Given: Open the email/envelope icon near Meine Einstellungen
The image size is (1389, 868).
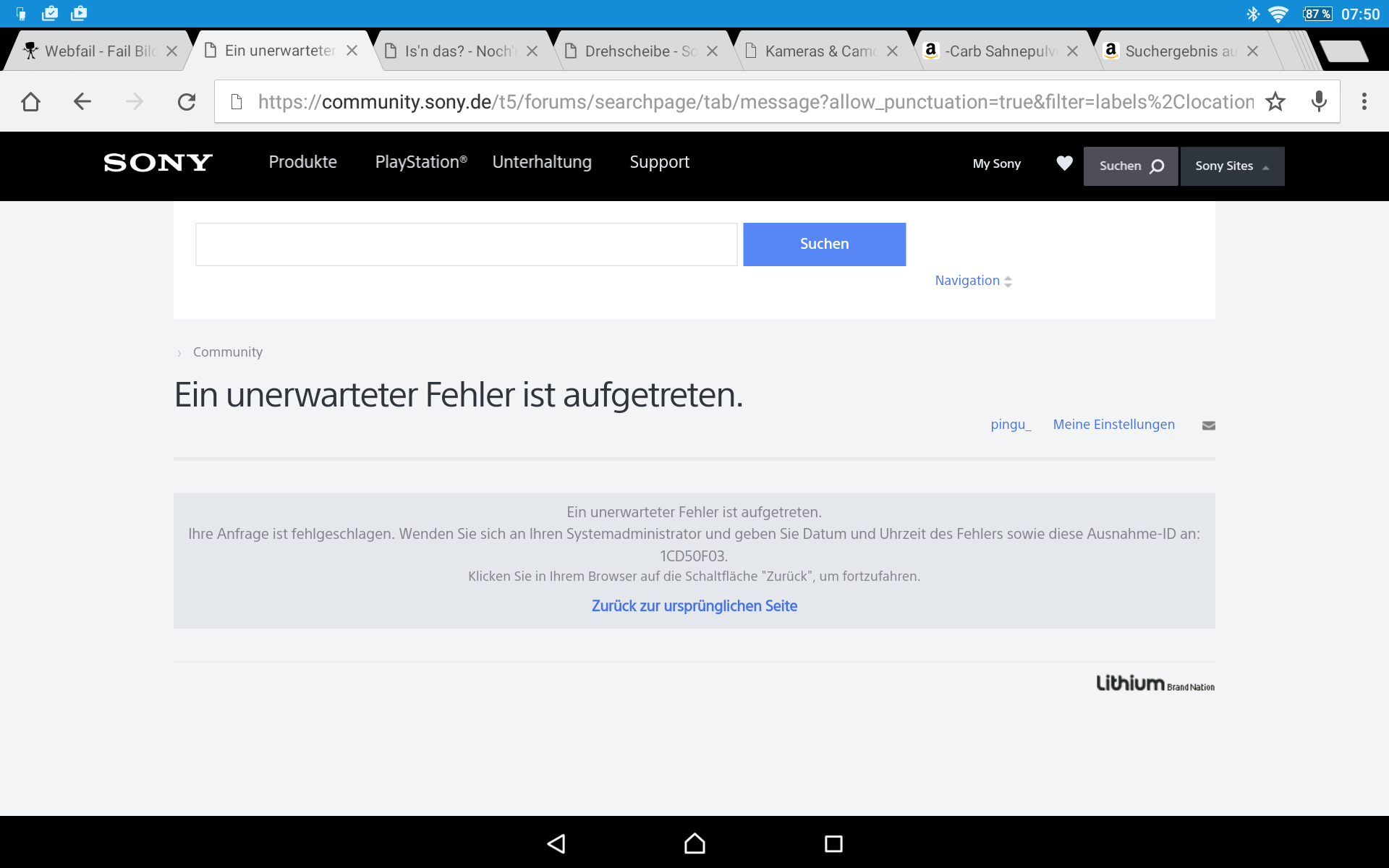Looking at the screenshot, I should coord(1208,425).
